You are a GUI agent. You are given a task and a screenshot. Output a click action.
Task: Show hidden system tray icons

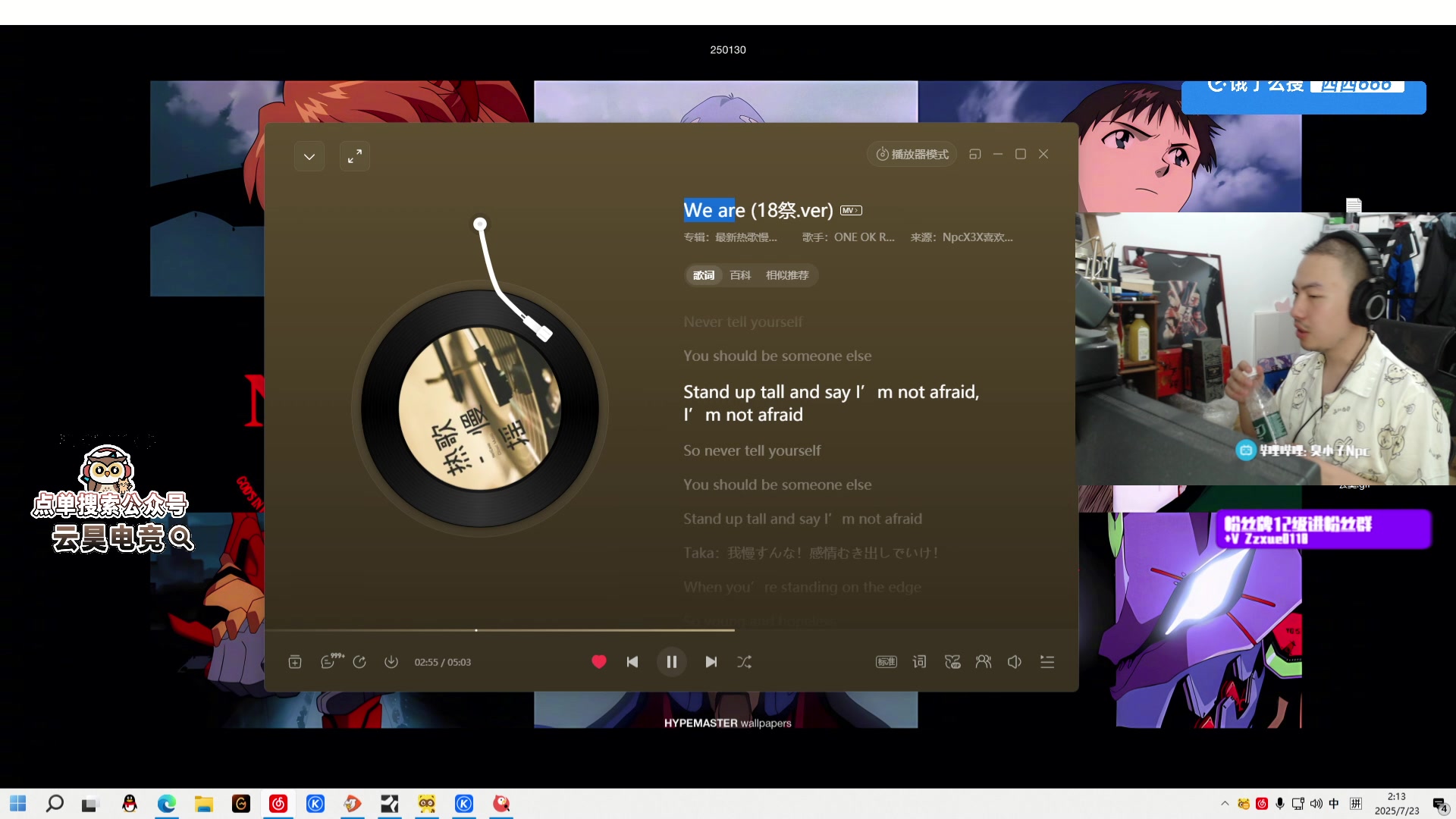tap(1225, 804)
